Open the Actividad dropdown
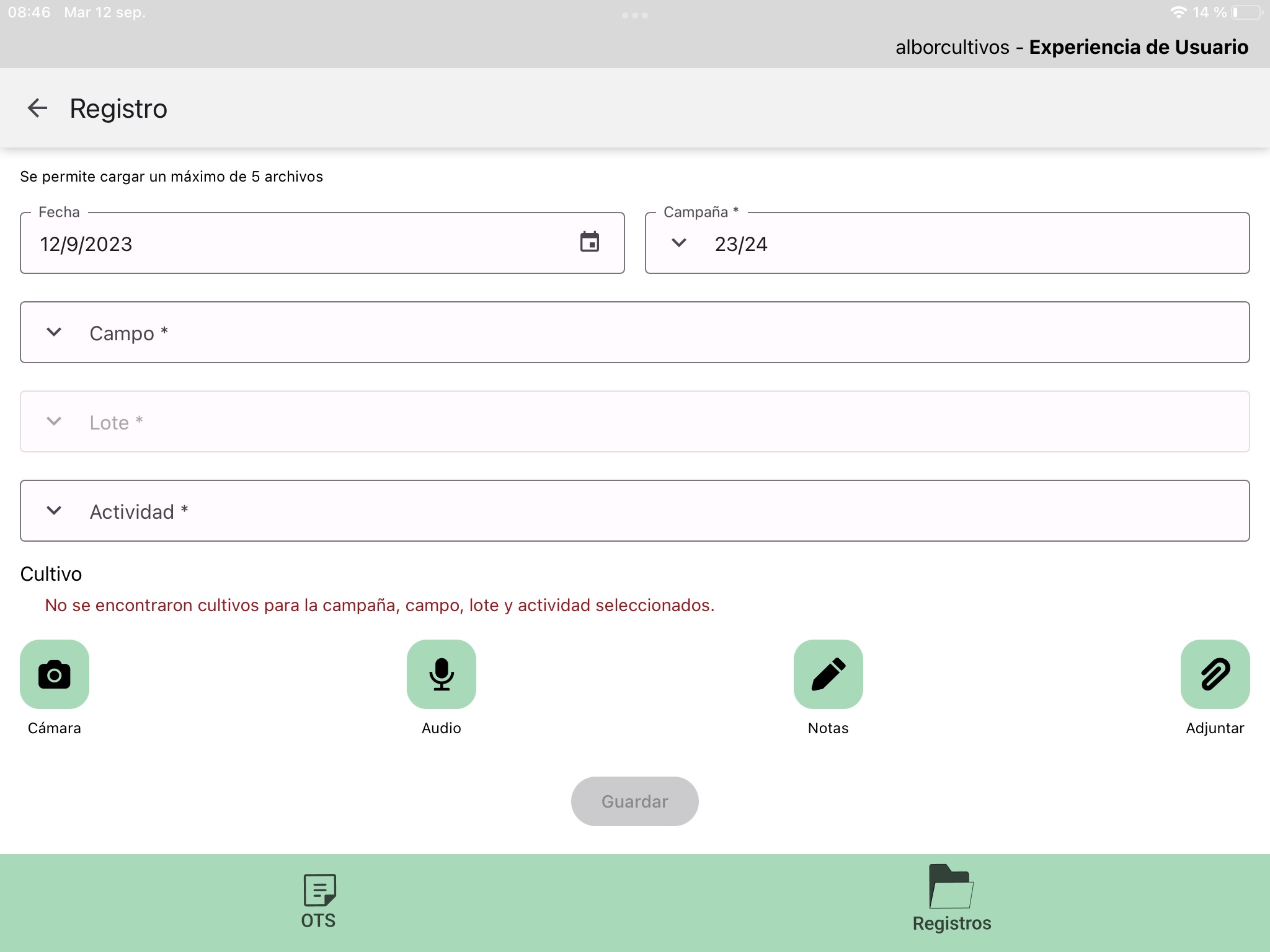1270x952 pixels. point(635,511)
